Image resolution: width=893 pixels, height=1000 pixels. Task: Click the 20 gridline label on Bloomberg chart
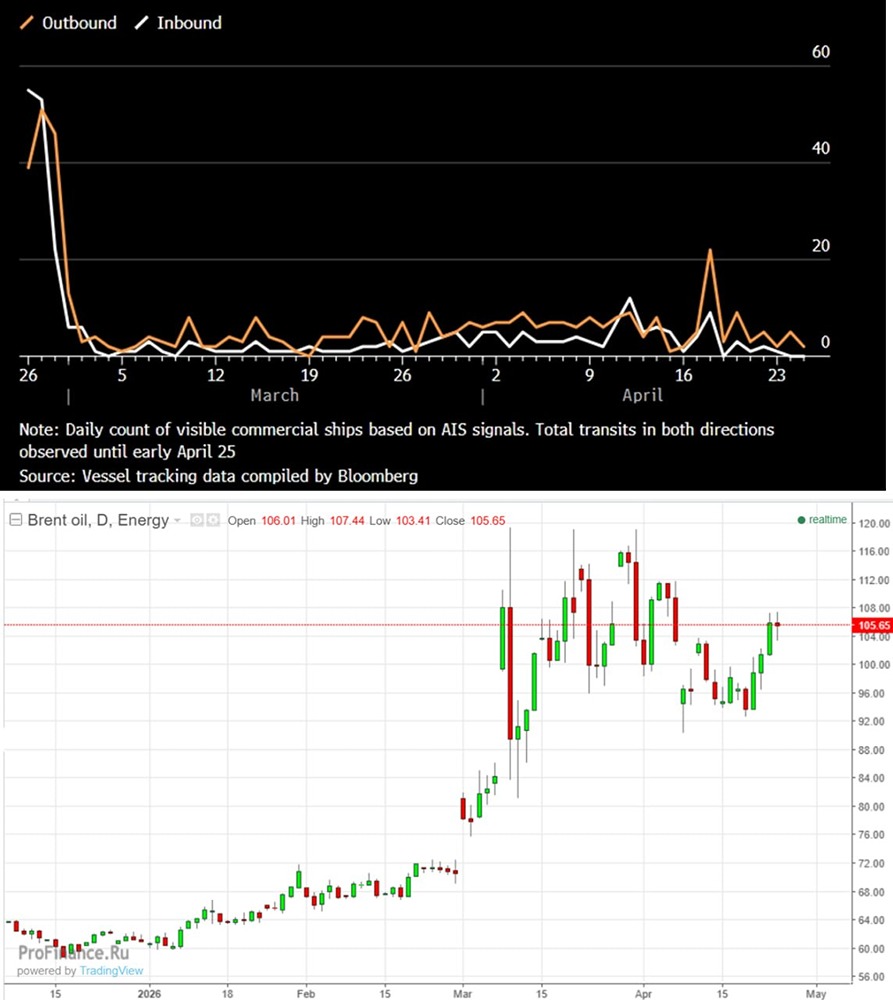pos(821,246)
